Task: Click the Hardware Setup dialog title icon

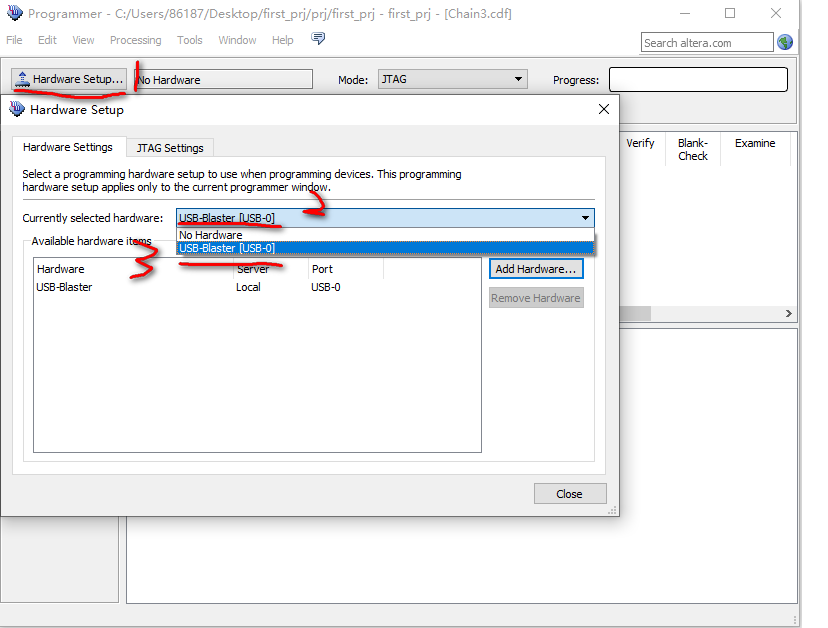Action: (x=17, y=109)
